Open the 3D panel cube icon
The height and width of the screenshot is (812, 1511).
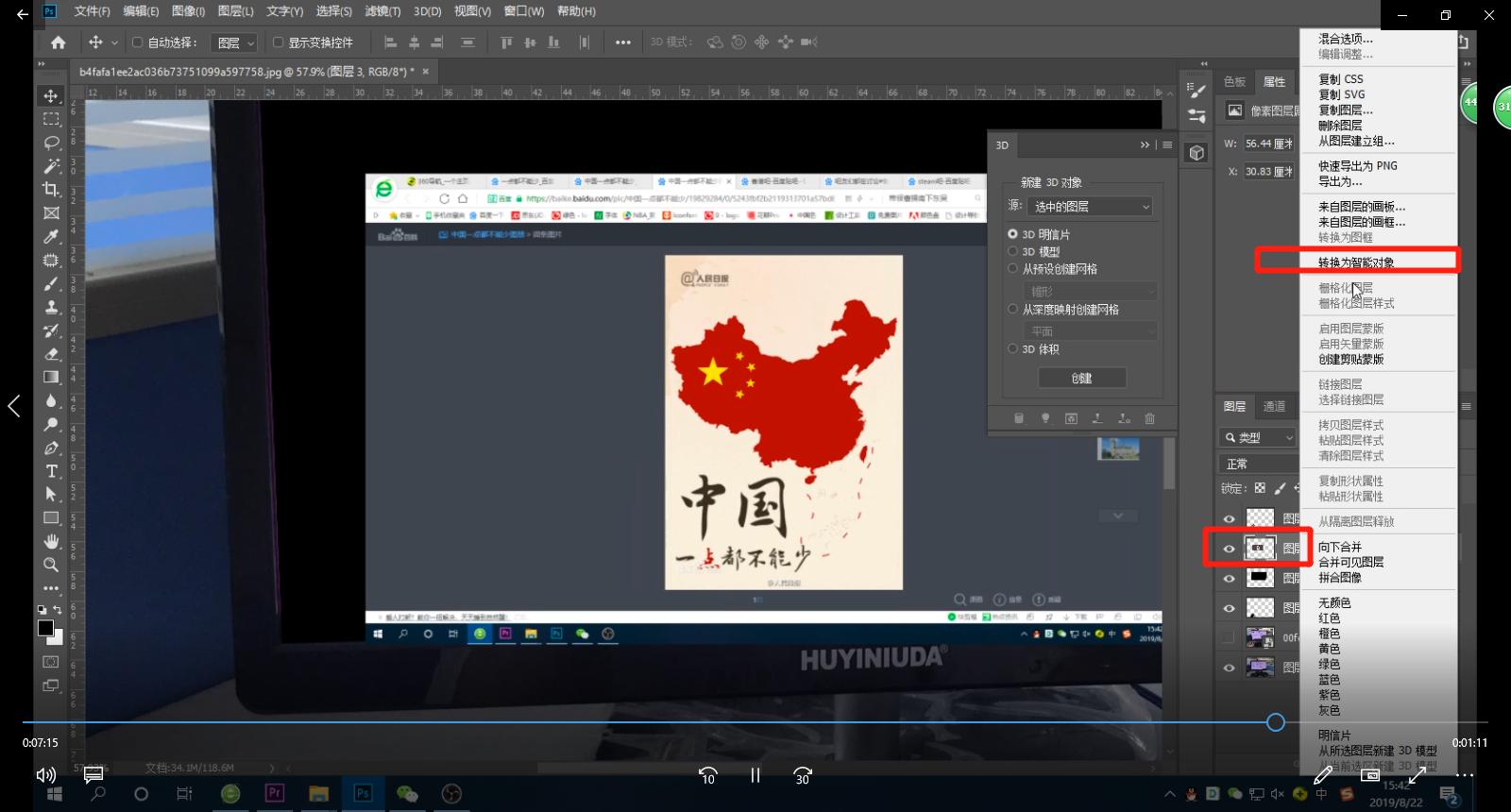[x=1197, y=153]
